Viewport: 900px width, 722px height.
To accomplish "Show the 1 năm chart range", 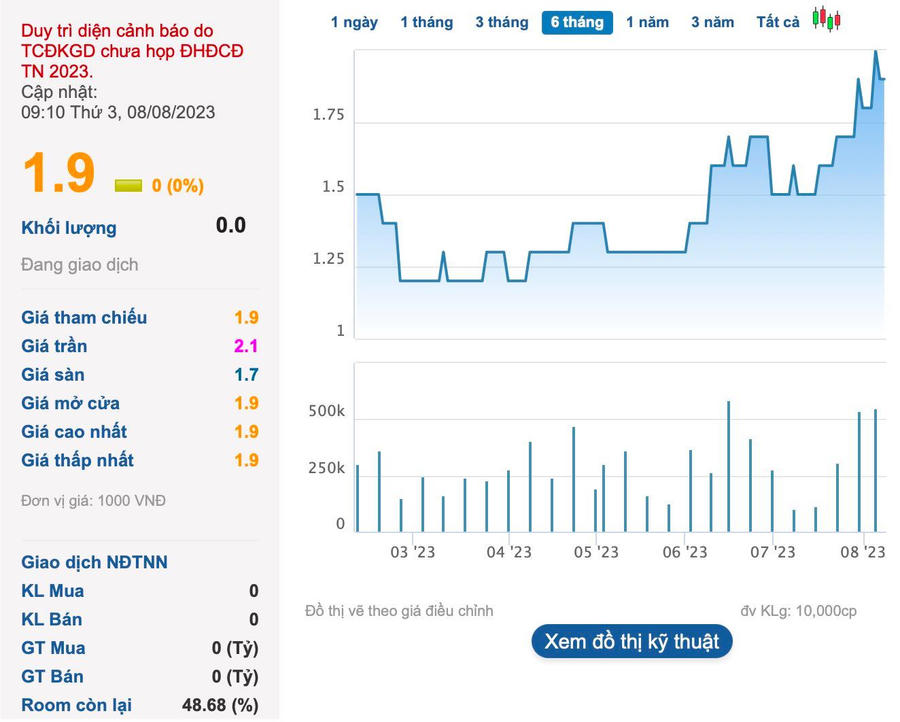I will (x=647, y=22).
